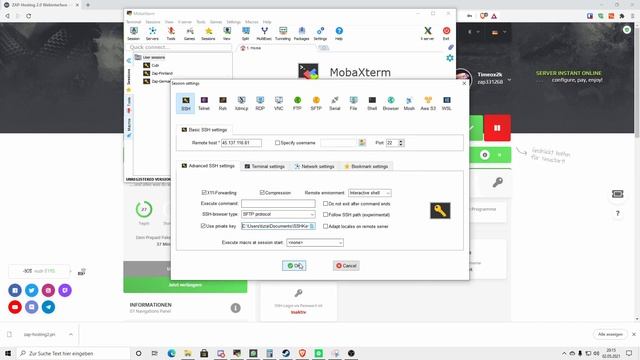The width and height of the screenshot is (640, 360).
Task: Select the SSH session type icon
Action: [x=186, y=103]
